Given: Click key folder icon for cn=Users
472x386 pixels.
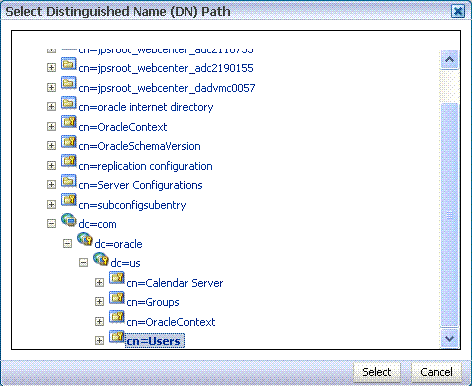Looking at the screenshot, I should [117, 336].
